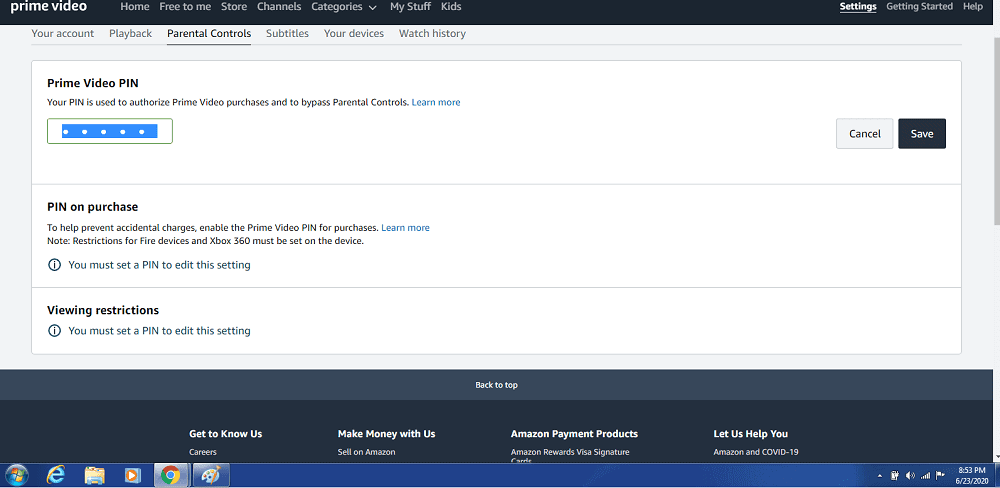This screenshot has height=488, width=1000.
Task: Open Windows Media Player from taskbar
Action: pyautogui.click(x=132, y=475)
